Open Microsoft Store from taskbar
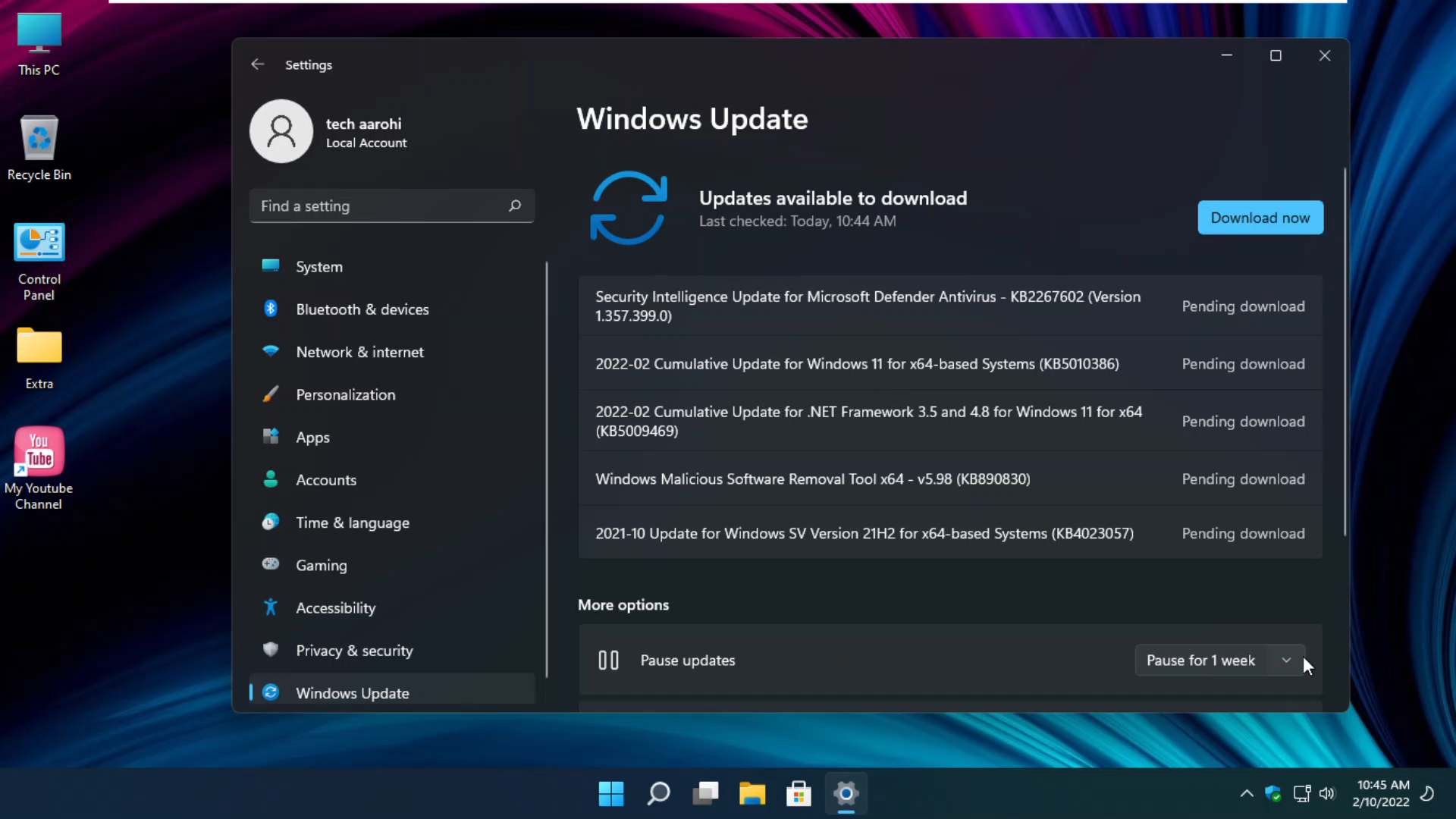 coord(799,794)
